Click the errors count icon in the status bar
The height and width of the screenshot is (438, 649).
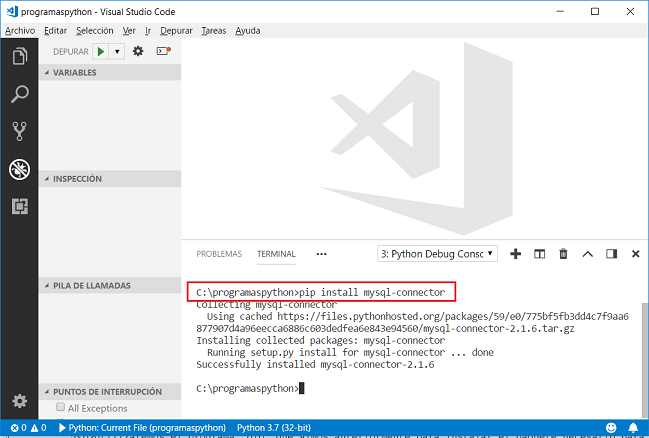tap(18, 428)
